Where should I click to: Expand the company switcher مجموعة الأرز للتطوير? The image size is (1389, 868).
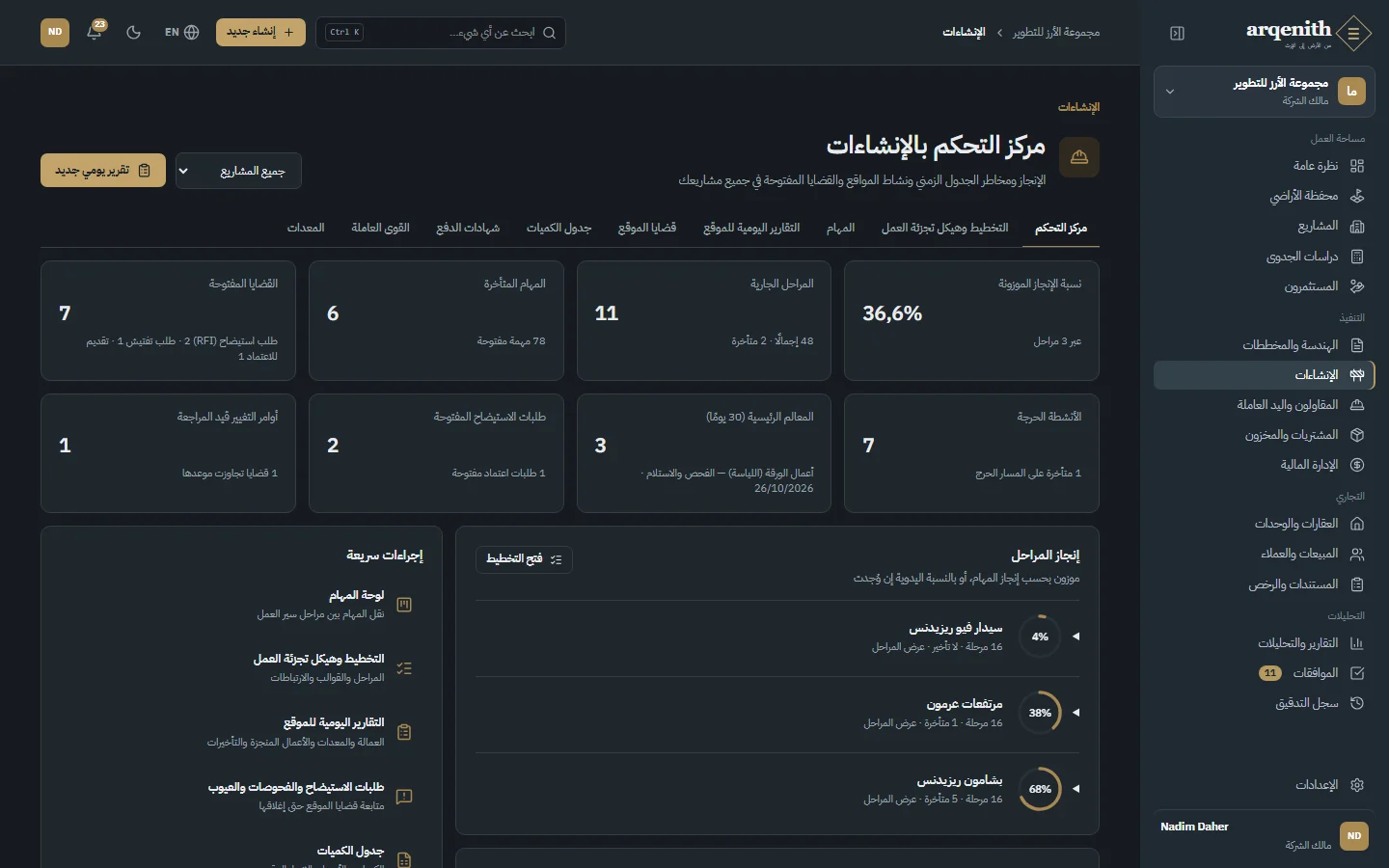[1264, 92]
